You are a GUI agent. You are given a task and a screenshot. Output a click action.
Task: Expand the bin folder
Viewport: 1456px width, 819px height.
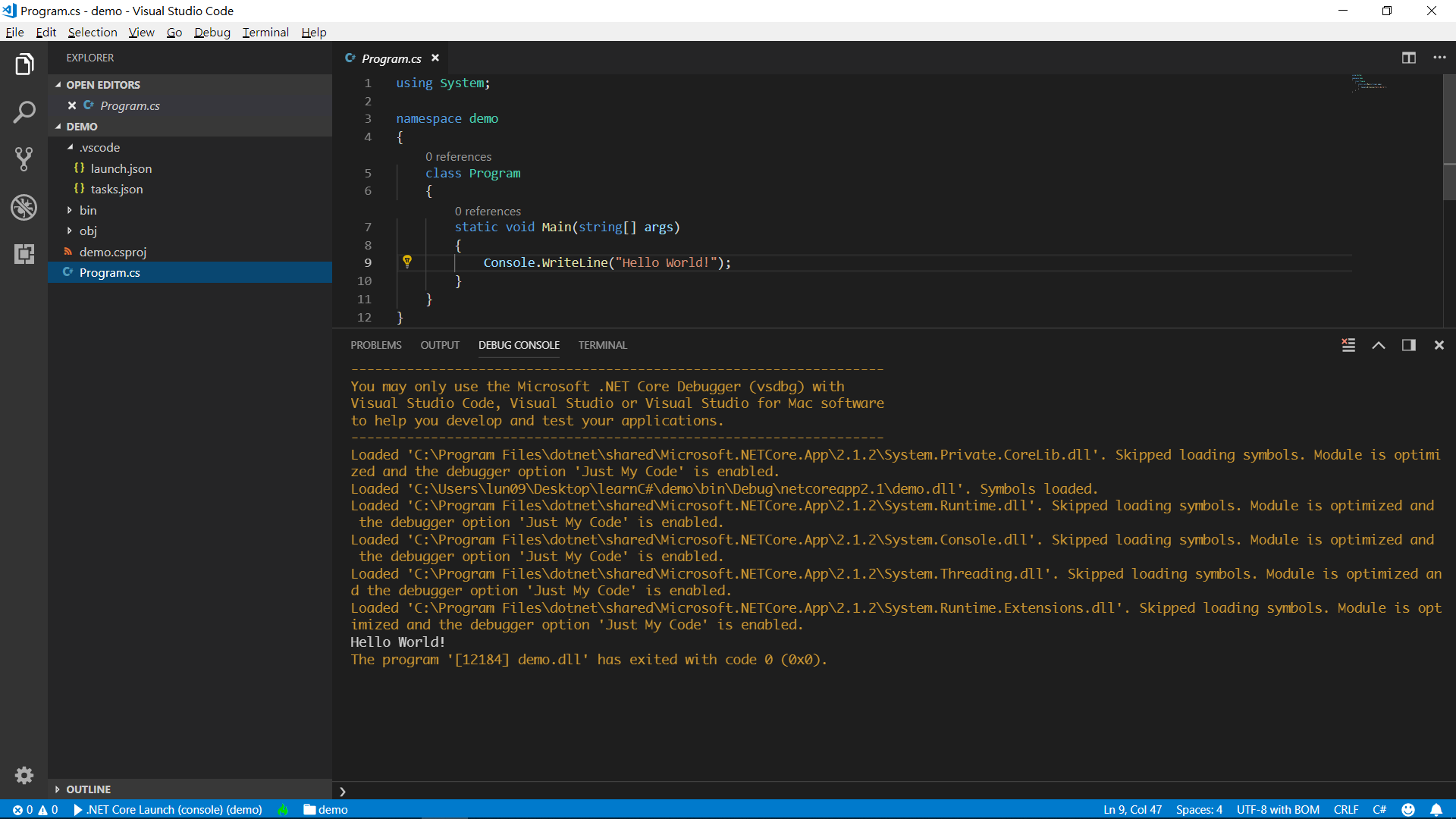[x=88, y=210]
